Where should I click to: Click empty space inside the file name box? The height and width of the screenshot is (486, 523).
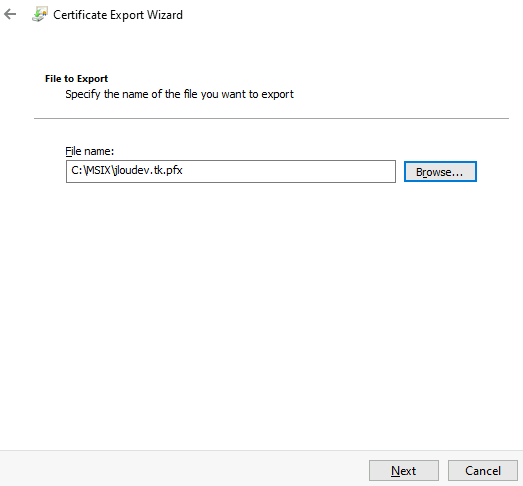[287, 171]
